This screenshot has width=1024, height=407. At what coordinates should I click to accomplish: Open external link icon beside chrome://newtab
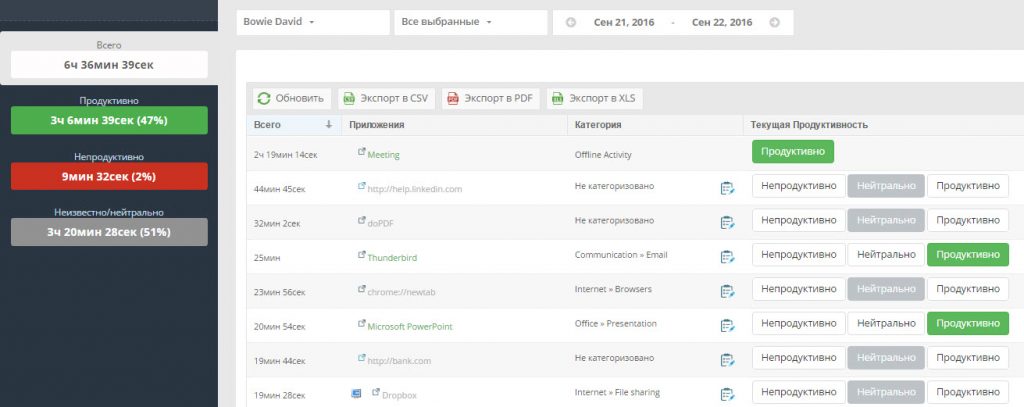(361, 289)
